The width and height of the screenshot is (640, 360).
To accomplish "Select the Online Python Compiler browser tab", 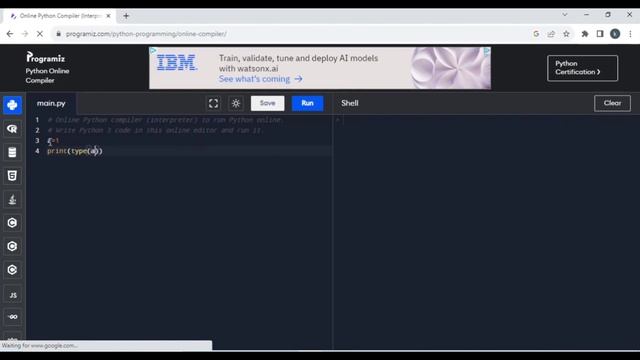I will (x=59, y=16).
